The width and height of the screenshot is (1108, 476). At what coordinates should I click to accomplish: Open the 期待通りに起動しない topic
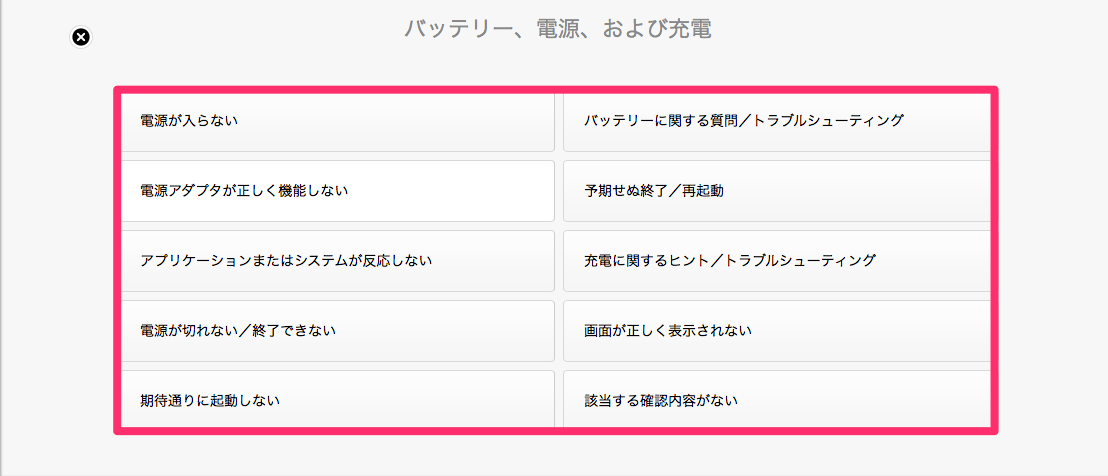pos(338,400)
